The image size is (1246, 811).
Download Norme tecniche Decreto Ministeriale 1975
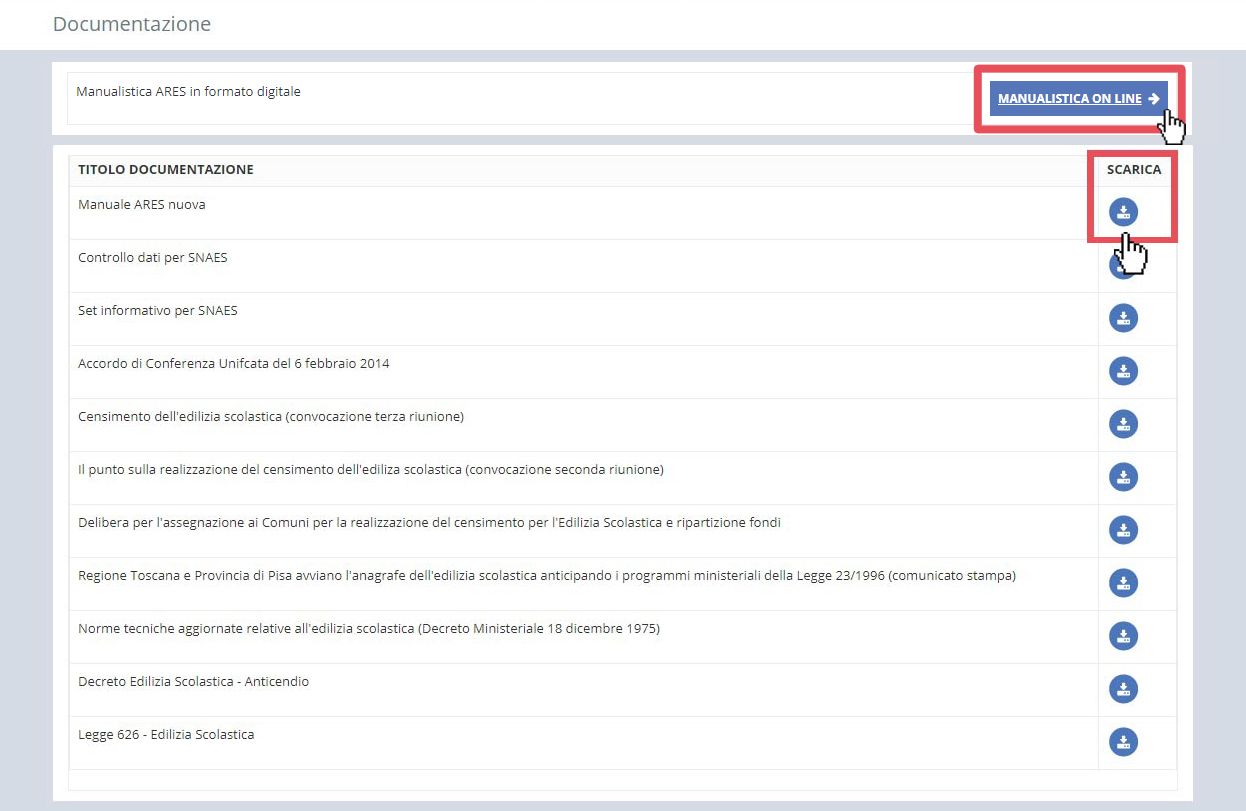click(x=1123, y=636)
